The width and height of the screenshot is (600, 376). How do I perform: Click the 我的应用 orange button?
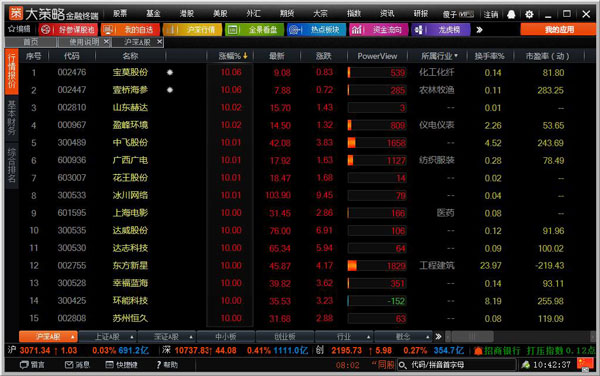tap(559, 29)
